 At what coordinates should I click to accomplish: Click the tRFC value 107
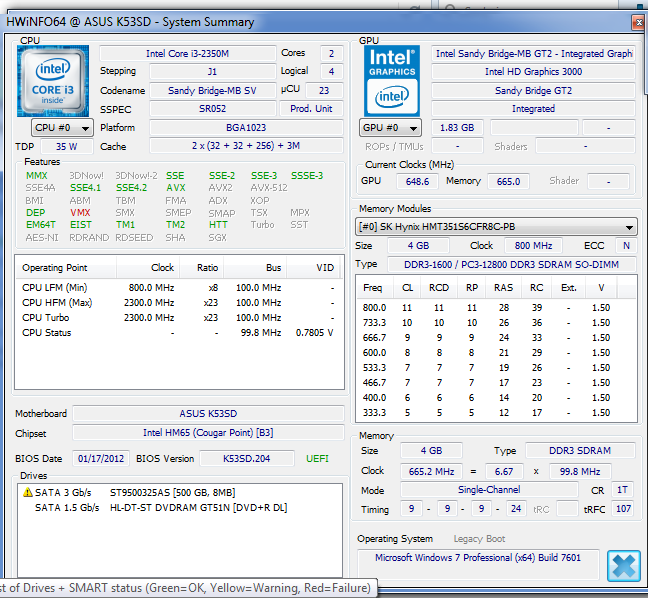(623, 509)
